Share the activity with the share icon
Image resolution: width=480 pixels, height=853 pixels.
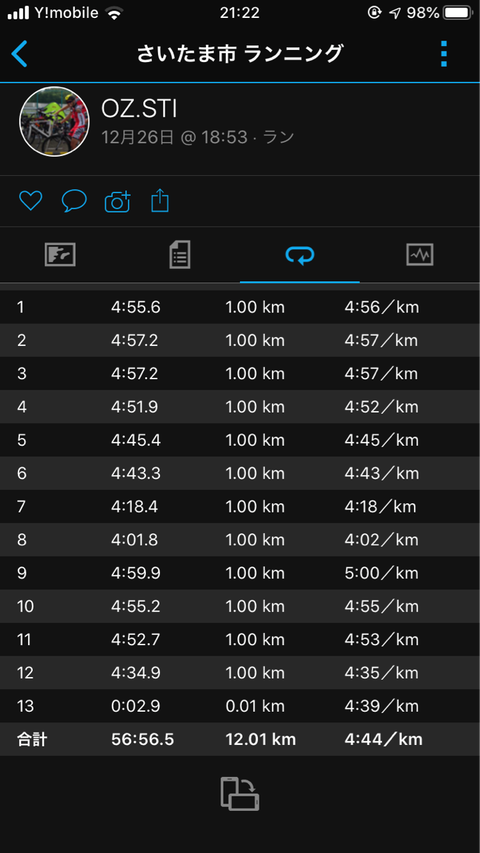click(160, 200)
